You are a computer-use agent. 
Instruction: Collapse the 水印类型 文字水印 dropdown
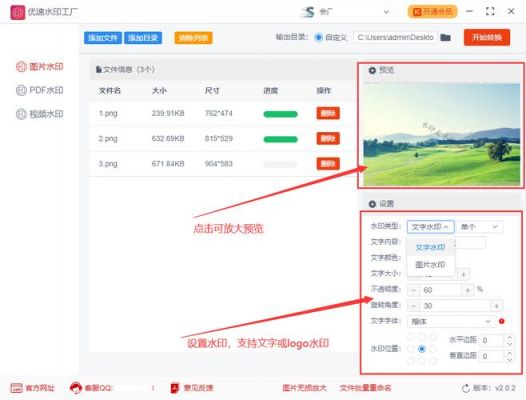pyautogui.click(x=431, y=227)
